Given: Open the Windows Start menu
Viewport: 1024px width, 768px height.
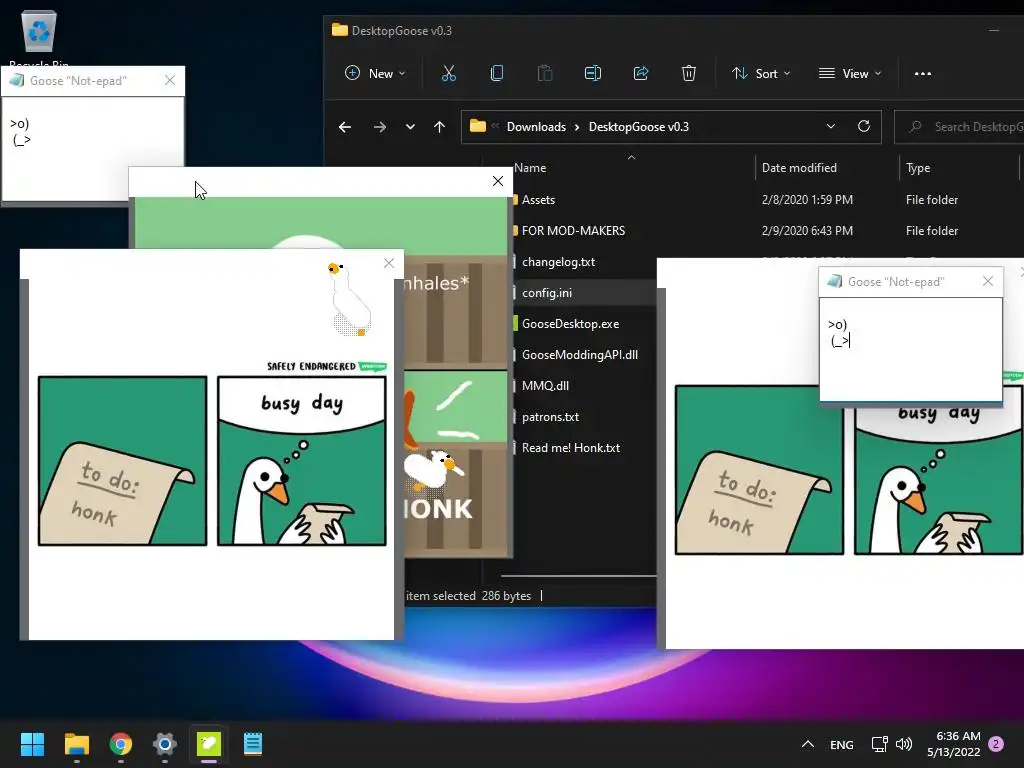Looking at the screenshot, I should coord(32,744).
